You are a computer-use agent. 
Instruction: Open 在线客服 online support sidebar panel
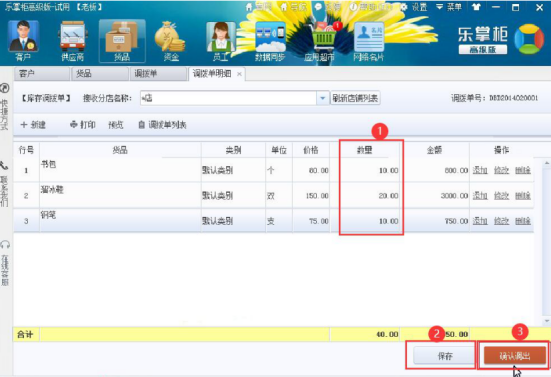pyautogui.click(x=5, y=263)
